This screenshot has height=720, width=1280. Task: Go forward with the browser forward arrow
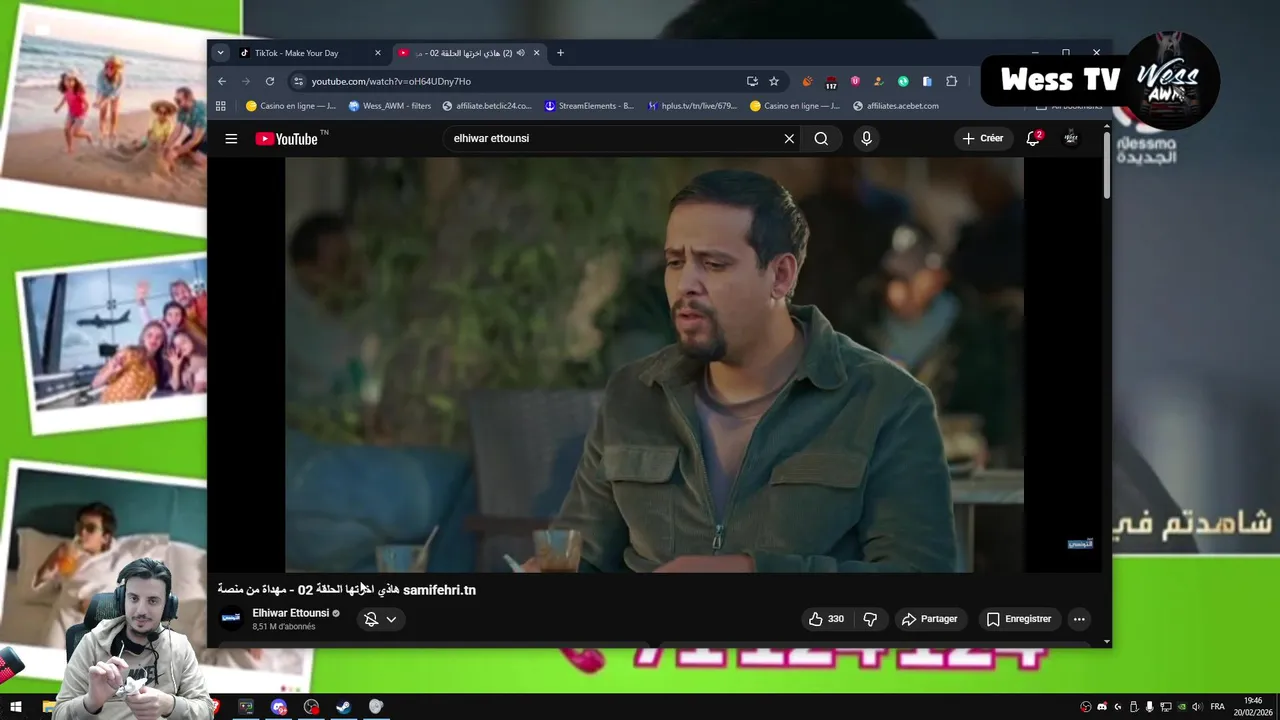click(x=246, y=81)
